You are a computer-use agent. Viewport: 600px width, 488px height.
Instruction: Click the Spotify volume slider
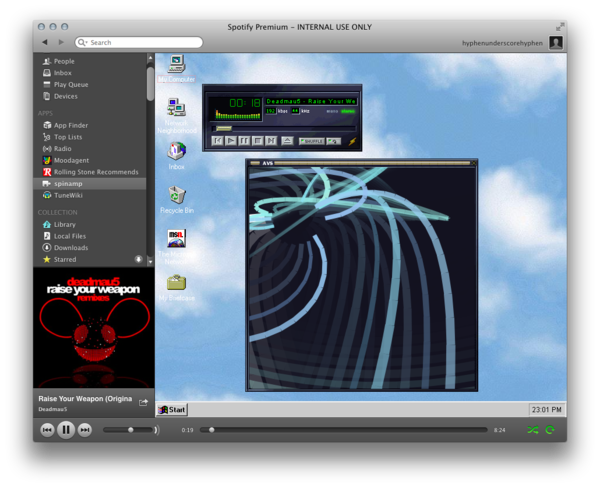tap(129, 430)
